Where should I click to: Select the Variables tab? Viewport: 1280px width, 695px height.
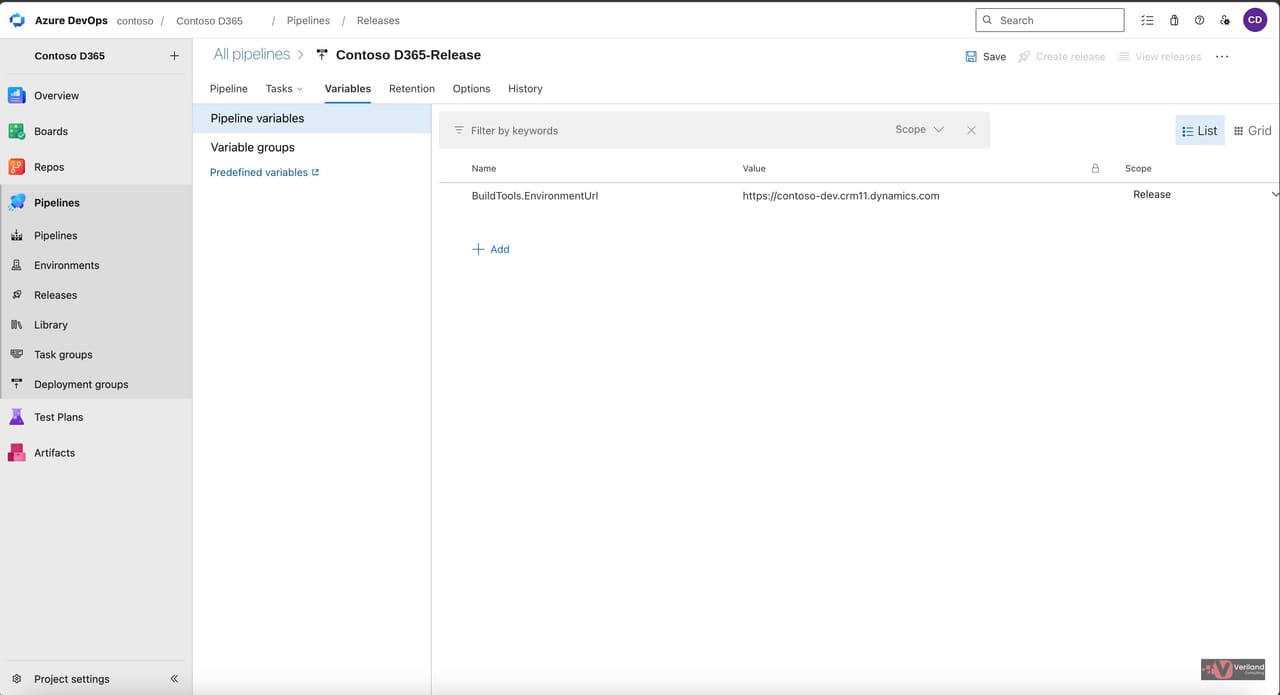[348, 88]
